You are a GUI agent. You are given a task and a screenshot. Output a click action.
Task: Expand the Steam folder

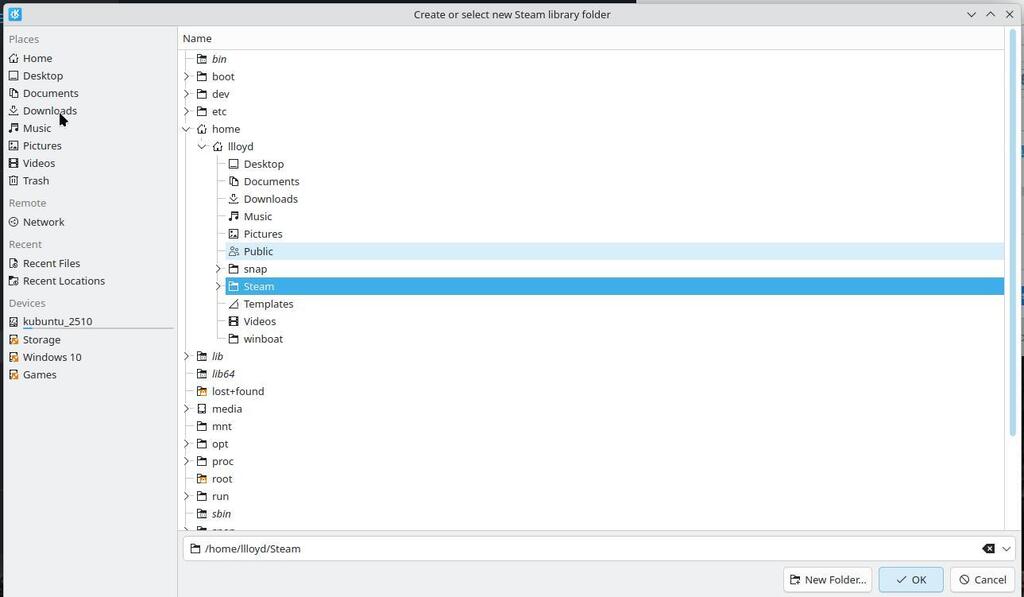pos(218,286)
